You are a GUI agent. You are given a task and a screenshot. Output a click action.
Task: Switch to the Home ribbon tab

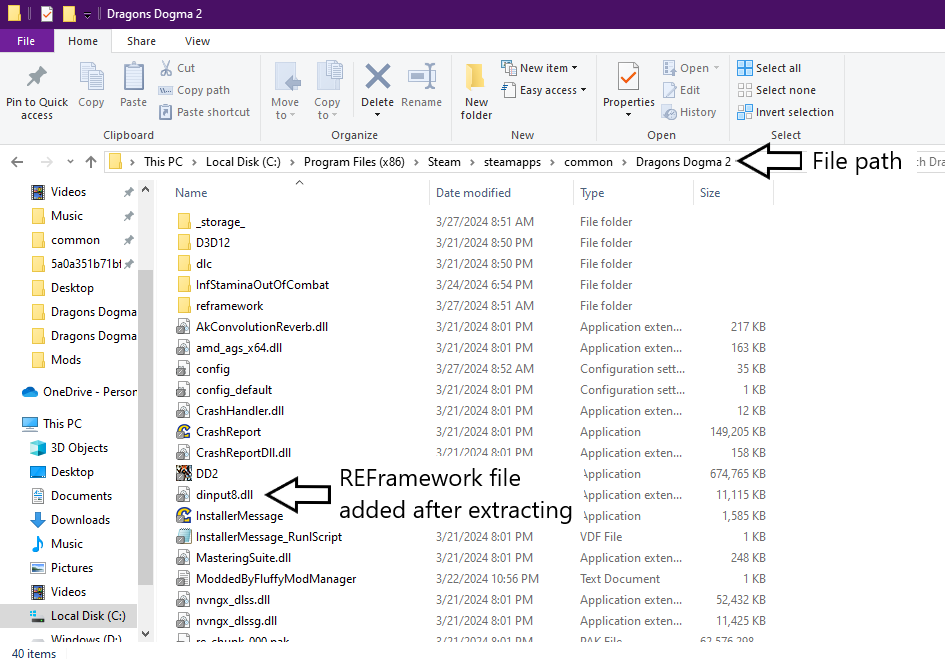[x=83, y=41]
